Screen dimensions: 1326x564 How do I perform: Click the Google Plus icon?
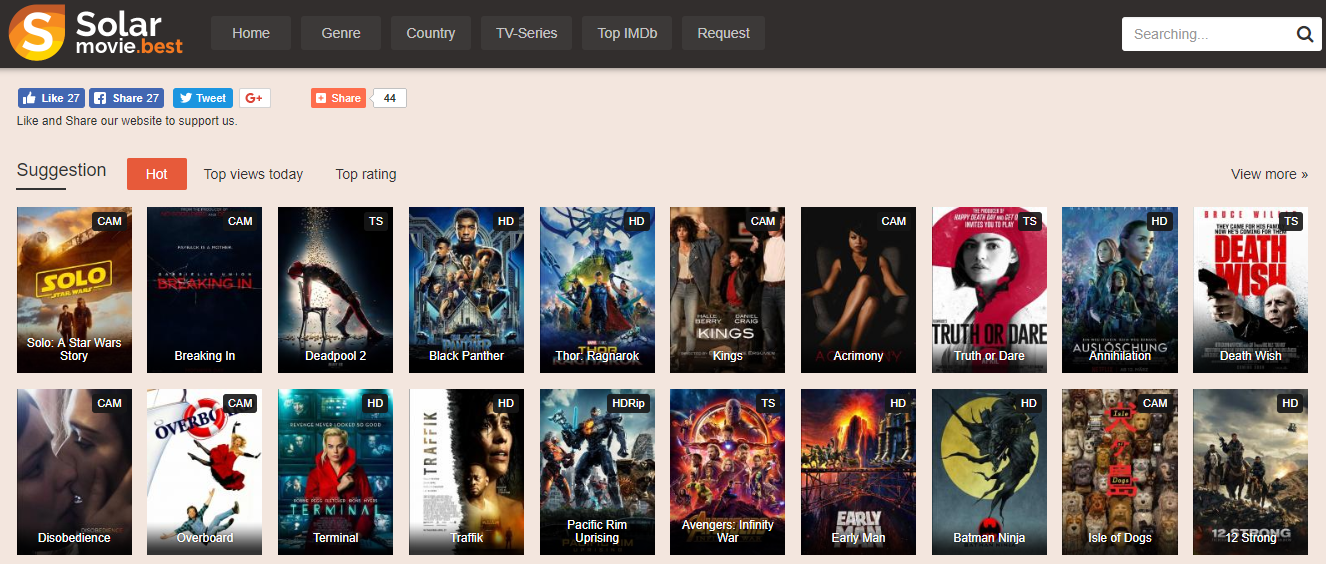point(255,98)
